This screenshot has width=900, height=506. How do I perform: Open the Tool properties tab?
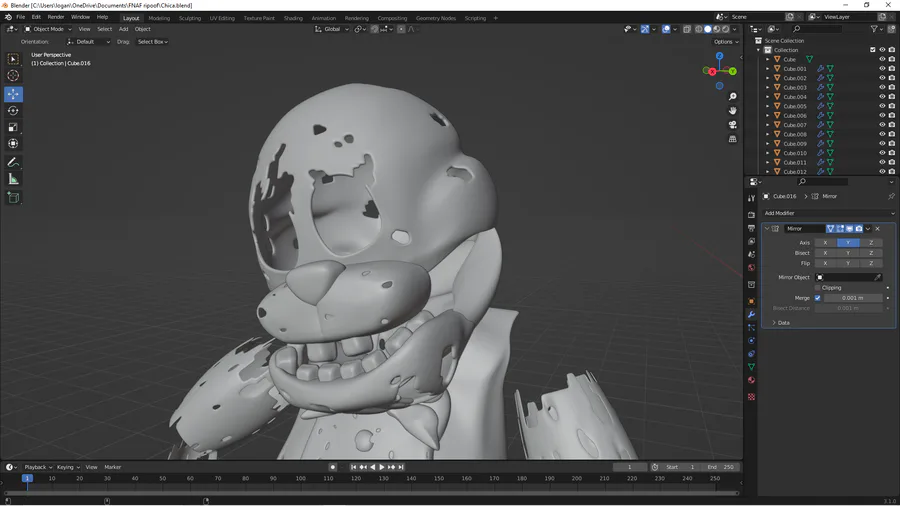[751, 198]
